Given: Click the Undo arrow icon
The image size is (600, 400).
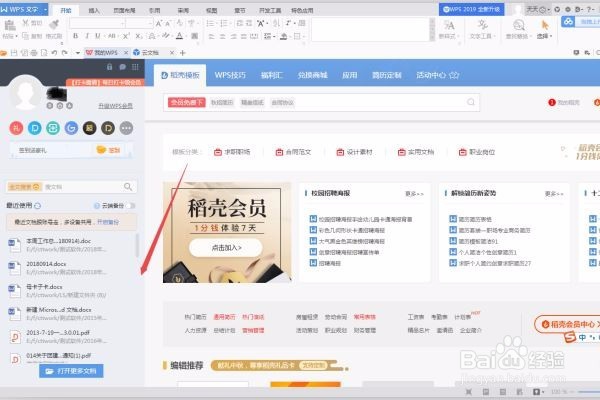Looking at the screenshot, I should (54, 53).
